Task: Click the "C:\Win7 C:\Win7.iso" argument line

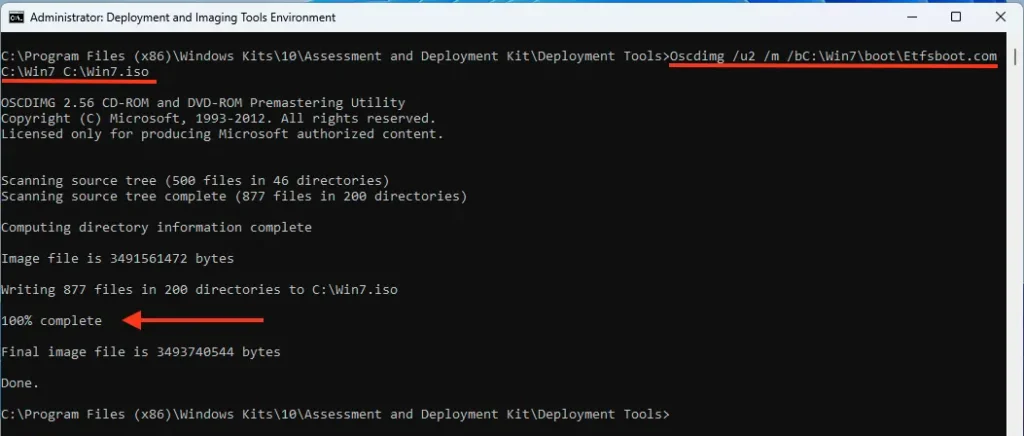Action: 78,72
